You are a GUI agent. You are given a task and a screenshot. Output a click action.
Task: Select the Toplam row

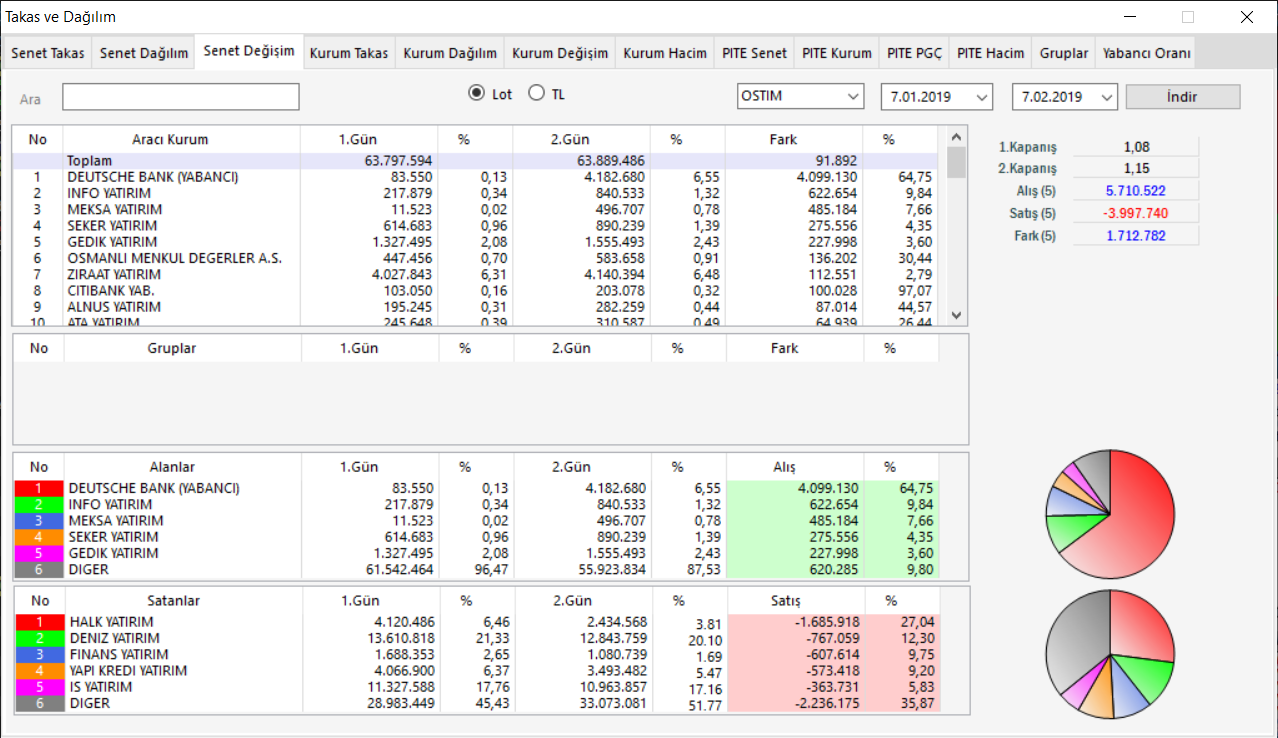pos(475,161)
